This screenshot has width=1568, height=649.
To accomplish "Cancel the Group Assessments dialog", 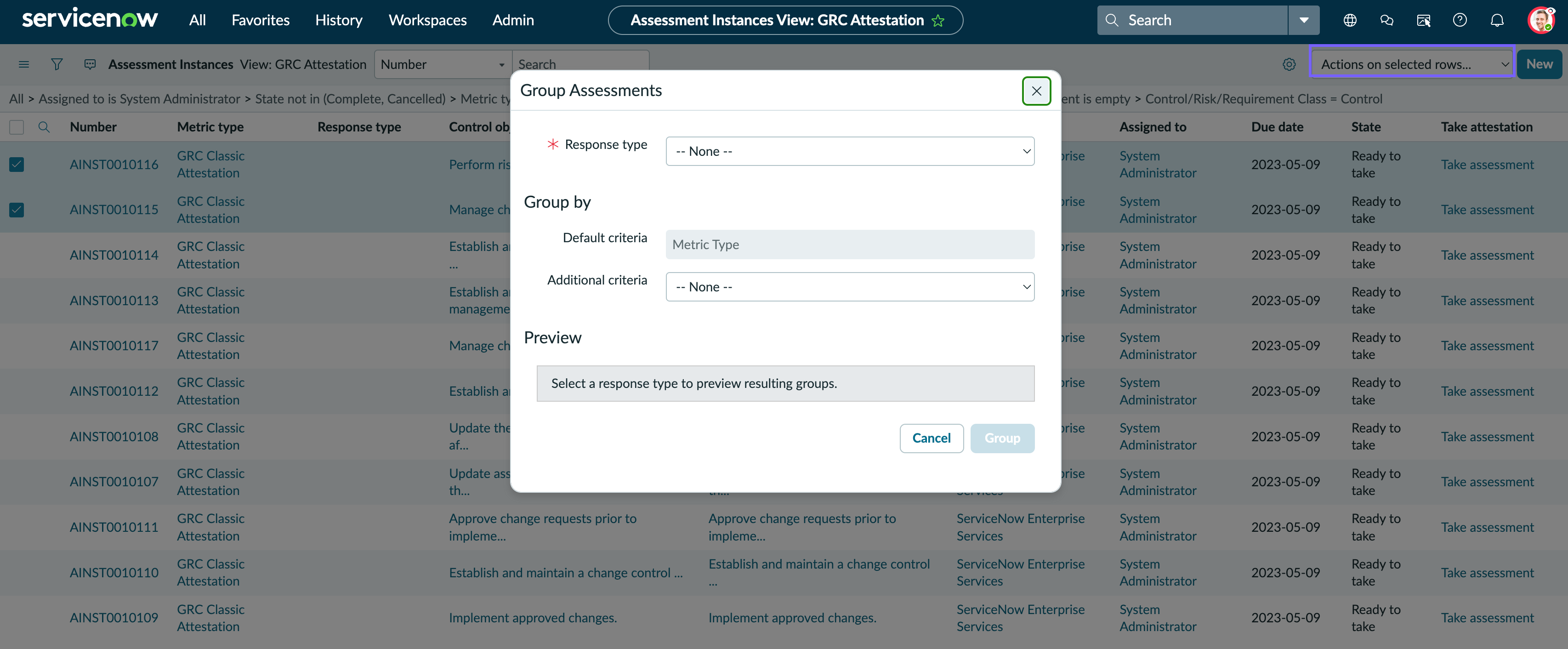I will pos(931,438).
